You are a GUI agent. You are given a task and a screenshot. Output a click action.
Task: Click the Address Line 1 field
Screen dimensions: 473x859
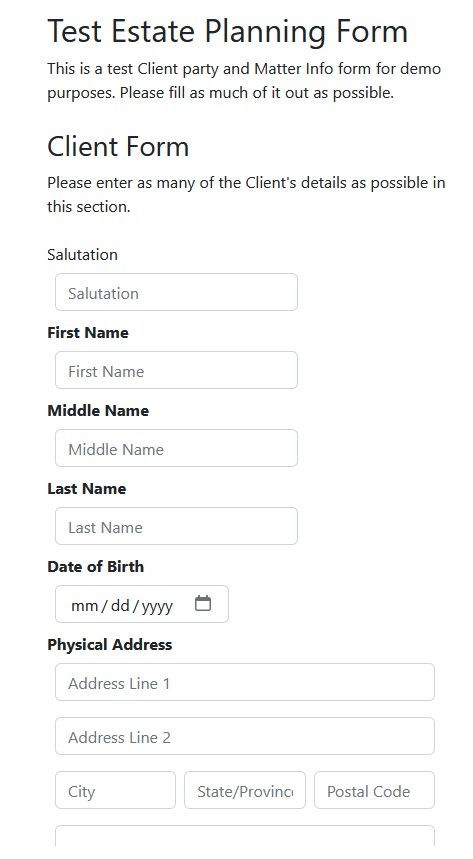(x=245, y=682)
